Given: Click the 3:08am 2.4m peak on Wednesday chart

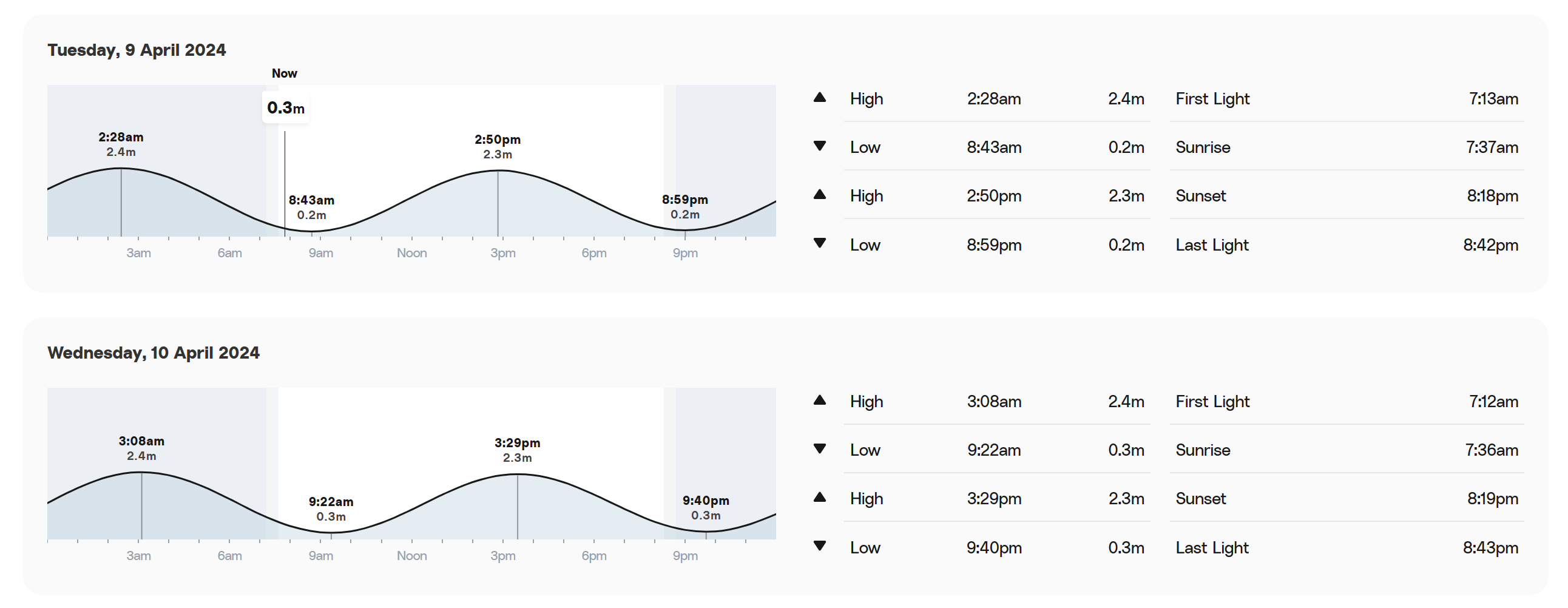Looking at the screenshot, I should (141, 448).
